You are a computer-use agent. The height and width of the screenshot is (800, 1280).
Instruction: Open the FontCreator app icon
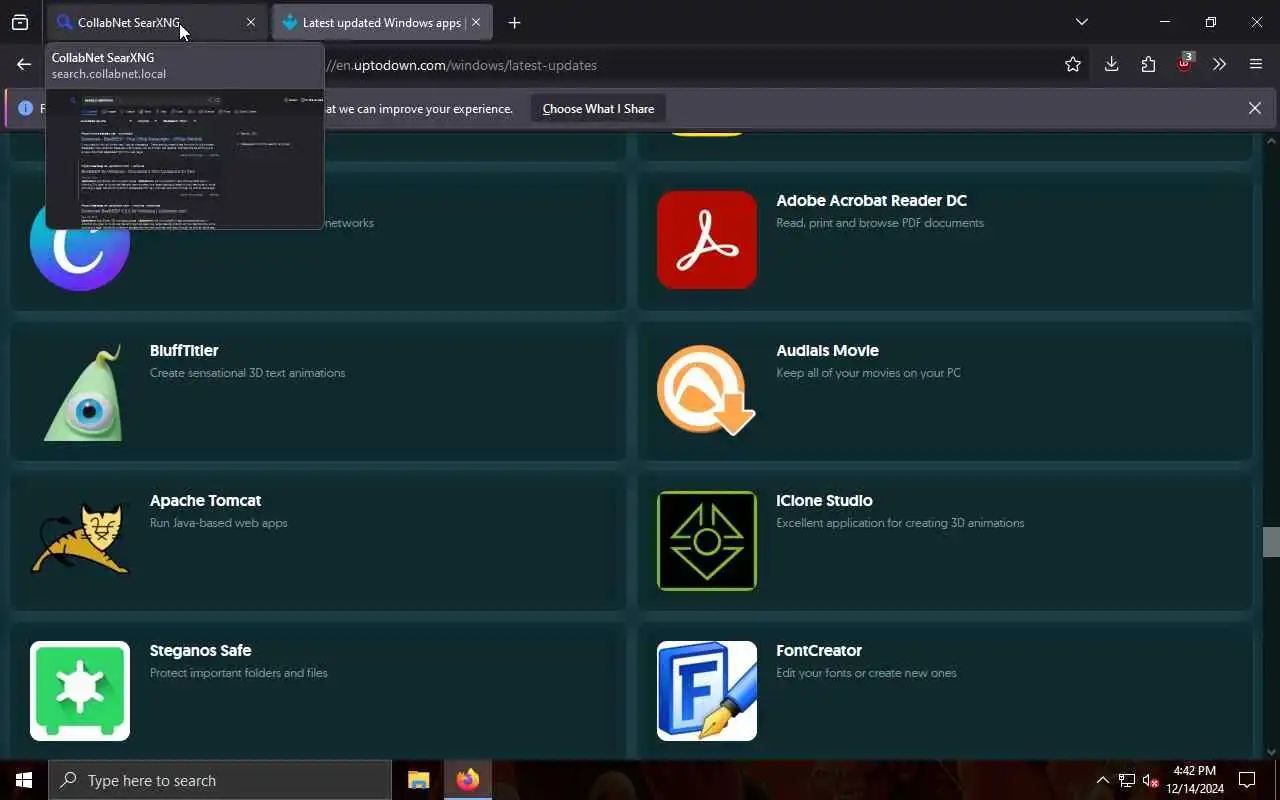point(707,691)
